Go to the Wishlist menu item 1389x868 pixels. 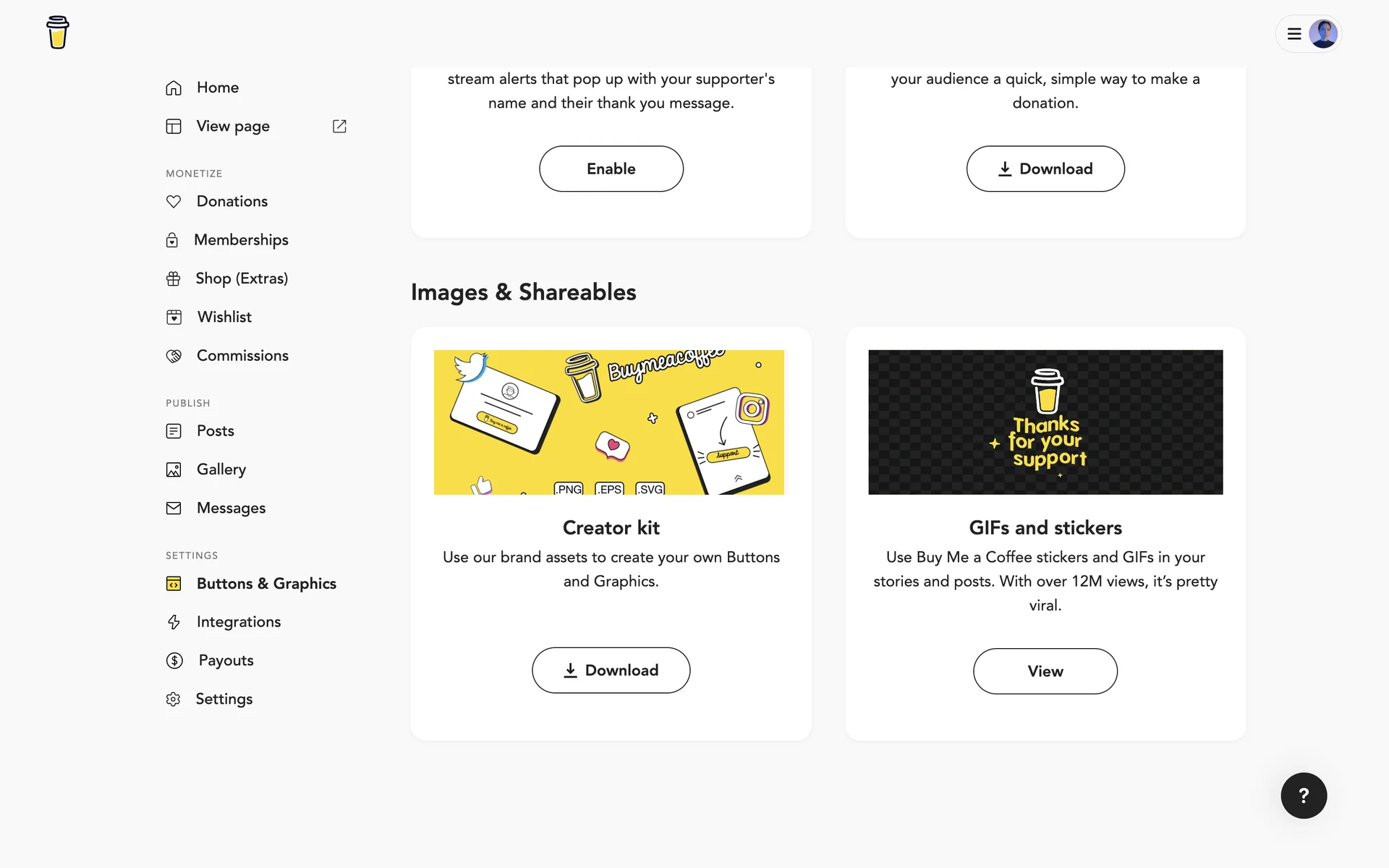[x=224, y=317]
